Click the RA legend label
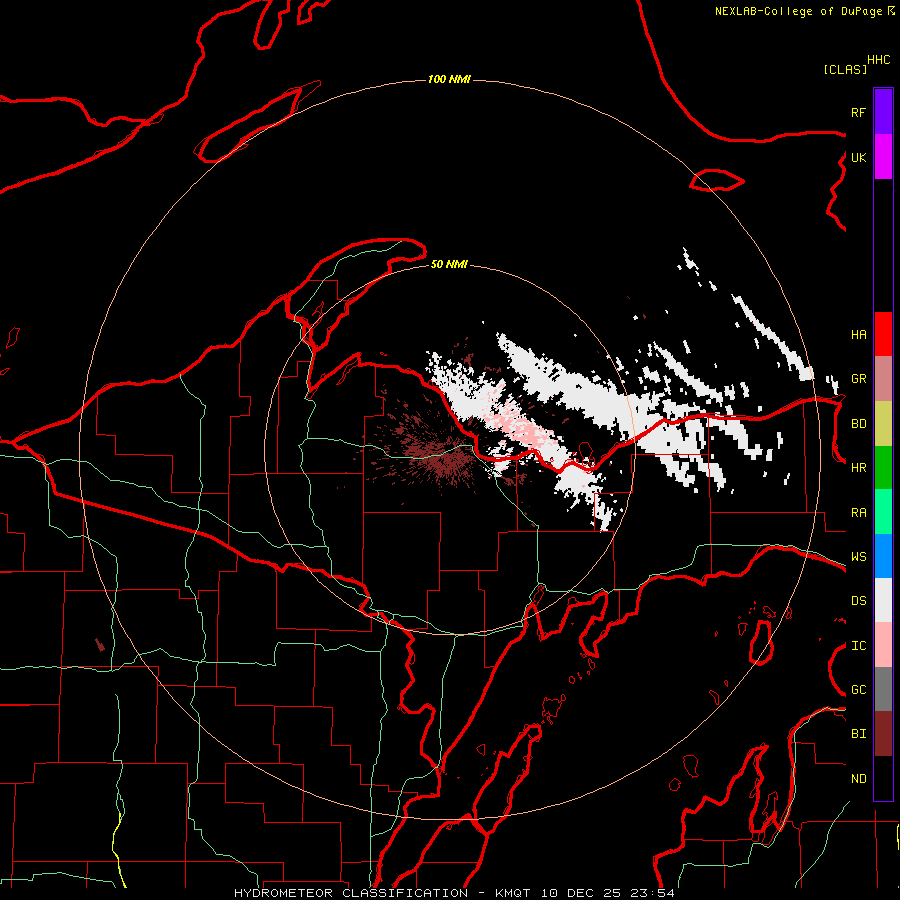The height and width of the screenshot is (900, 900). coord(858,513)
